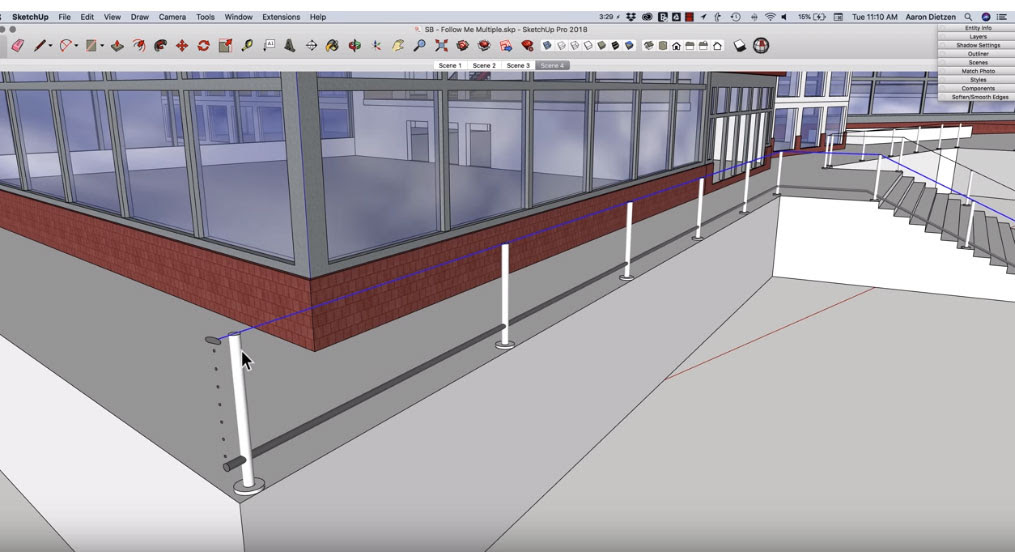The height and width of the screenshot is (552, 1015).
Task: Open the Window menu
Action: [x=238, y=17]
